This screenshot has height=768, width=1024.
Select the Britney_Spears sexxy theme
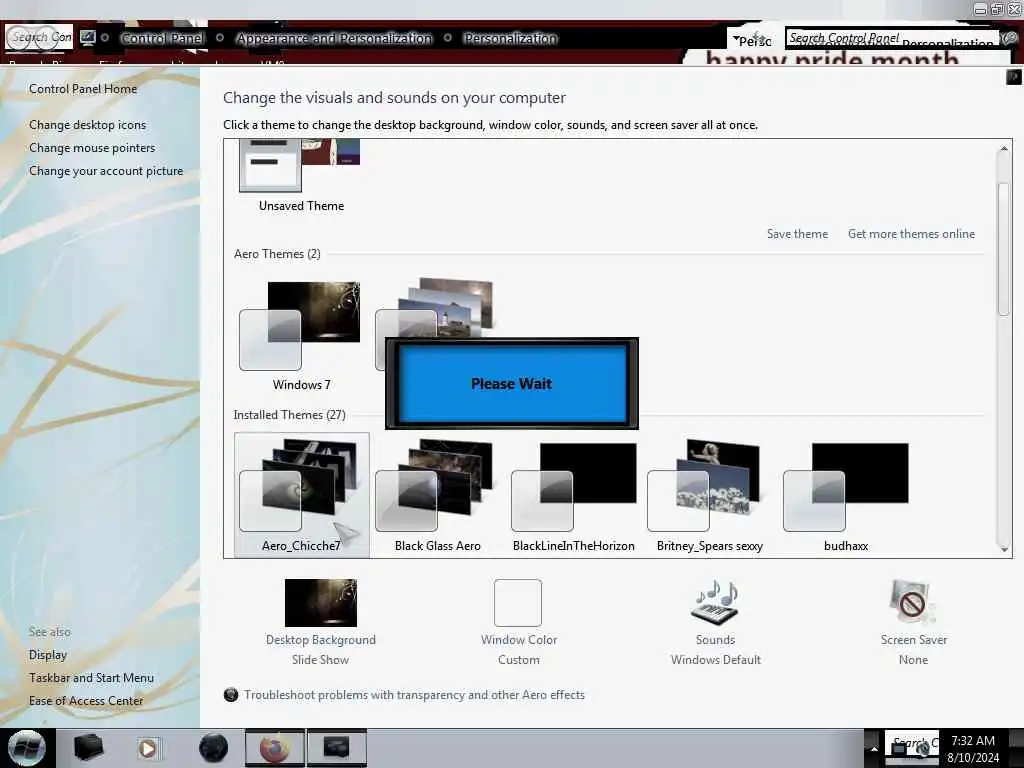pyautogui.click(x=709, y=495)
